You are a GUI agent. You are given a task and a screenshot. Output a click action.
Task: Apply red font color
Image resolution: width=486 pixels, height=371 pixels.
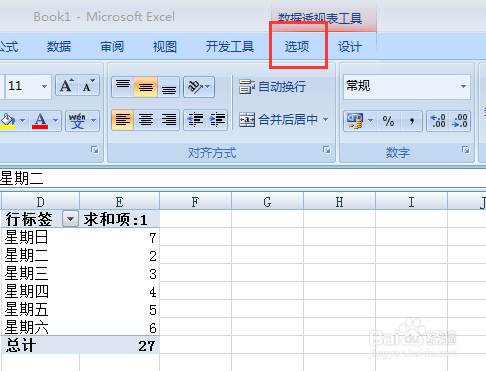coord(40,120)
